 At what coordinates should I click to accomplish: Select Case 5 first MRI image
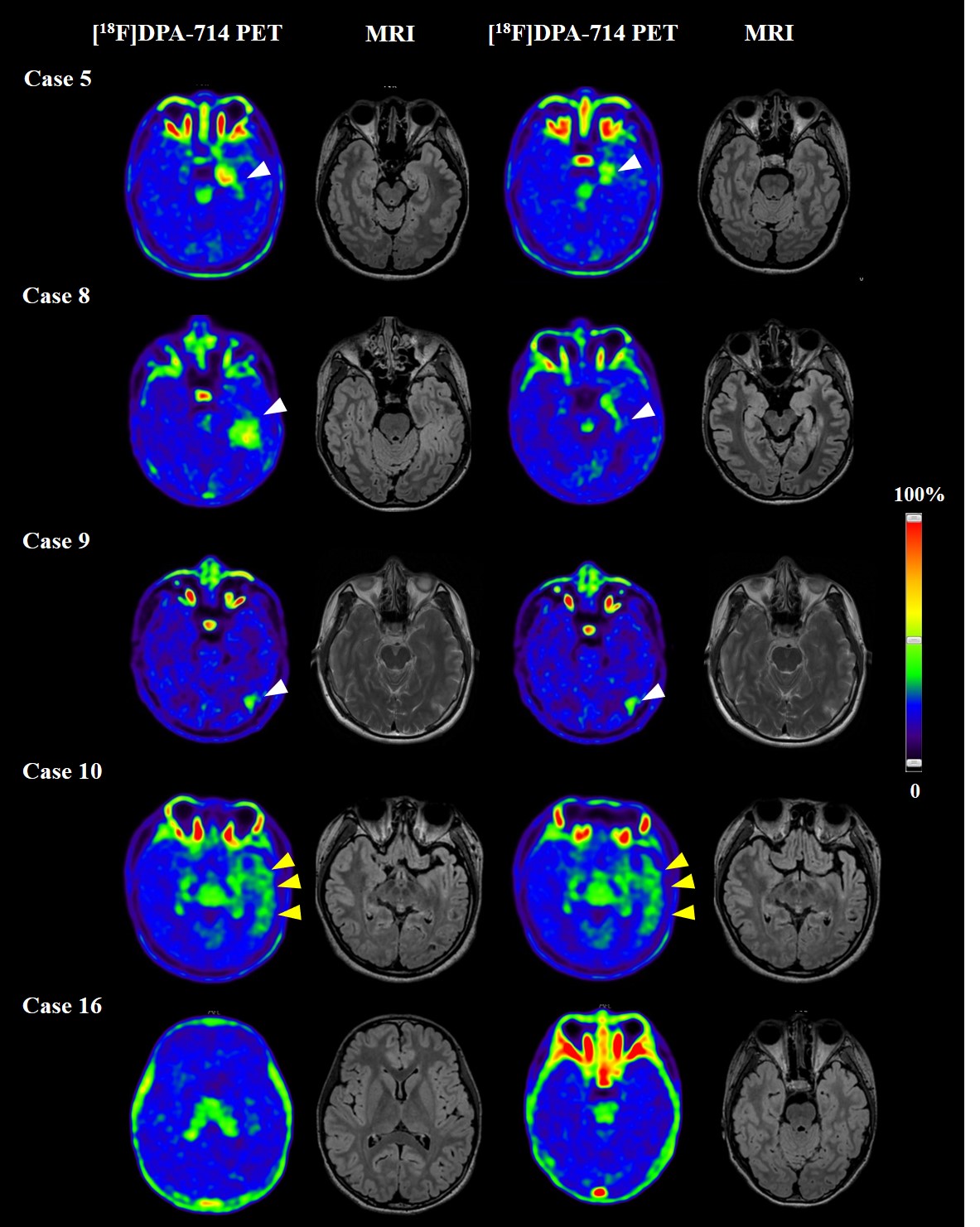391,182
